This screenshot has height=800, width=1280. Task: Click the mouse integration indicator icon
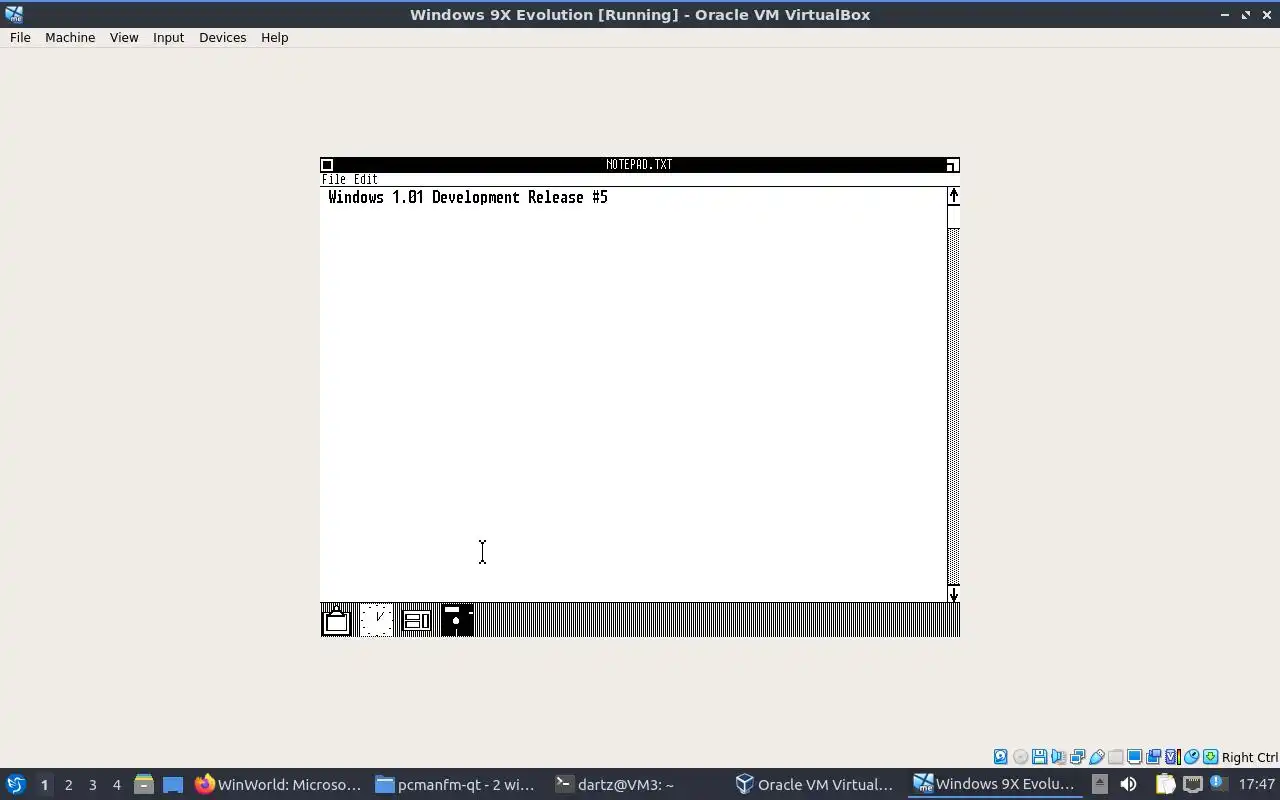coord(1191,757)
